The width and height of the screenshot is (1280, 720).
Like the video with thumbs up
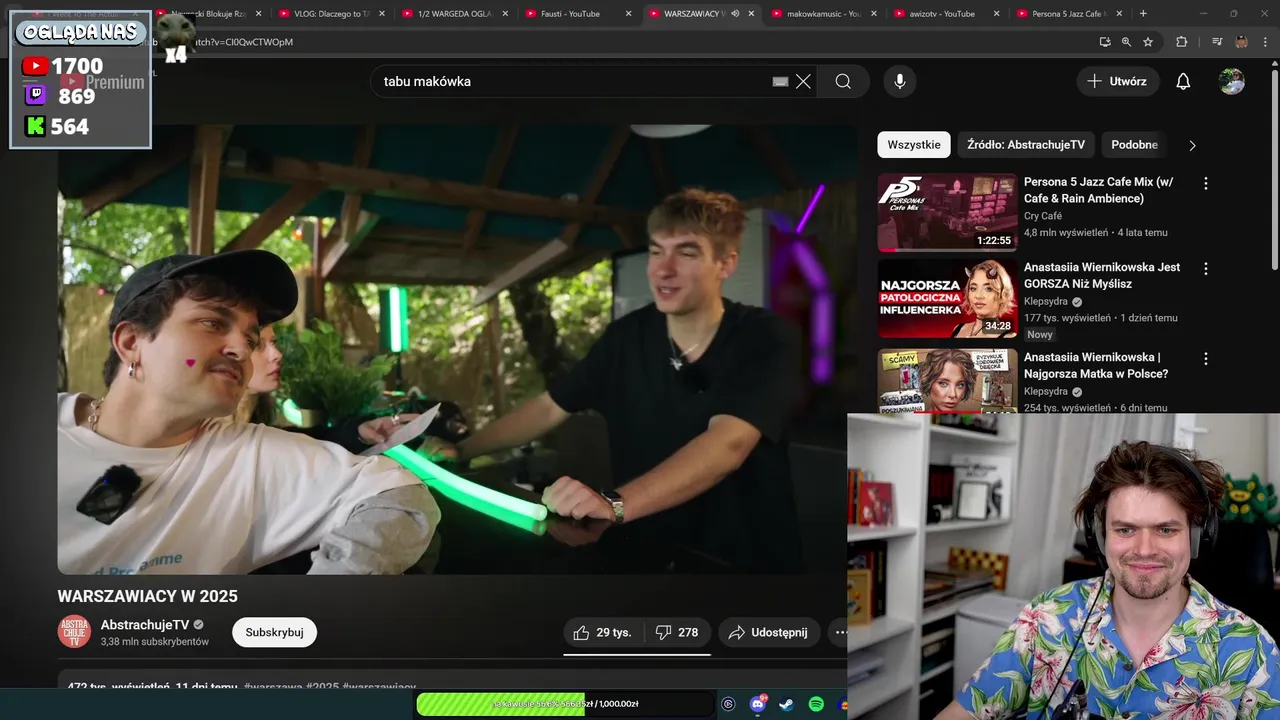pos(603,632)
